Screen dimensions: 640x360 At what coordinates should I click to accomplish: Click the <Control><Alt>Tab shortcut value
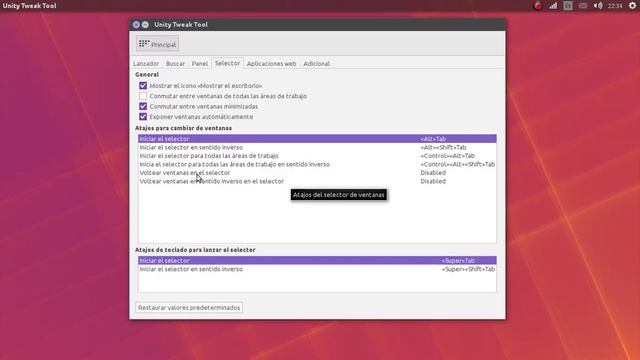447,156
